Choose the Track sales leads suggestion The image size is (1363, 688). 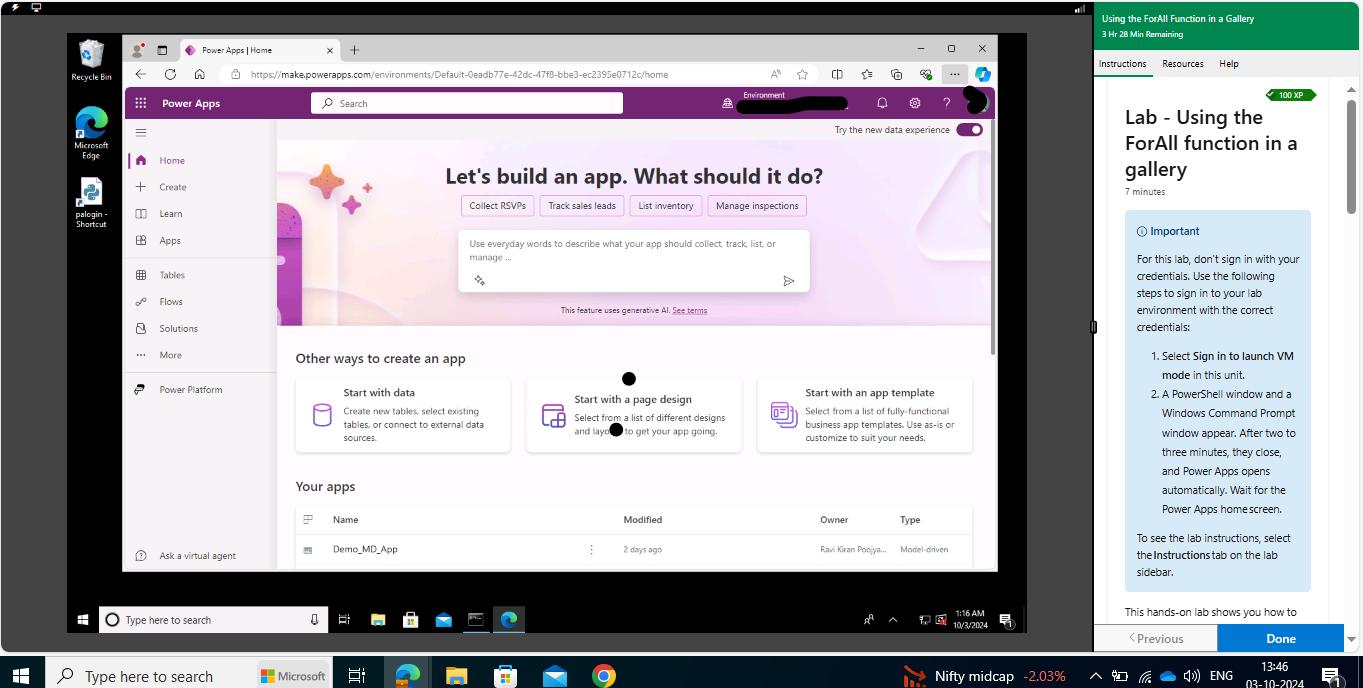point(582,206)
